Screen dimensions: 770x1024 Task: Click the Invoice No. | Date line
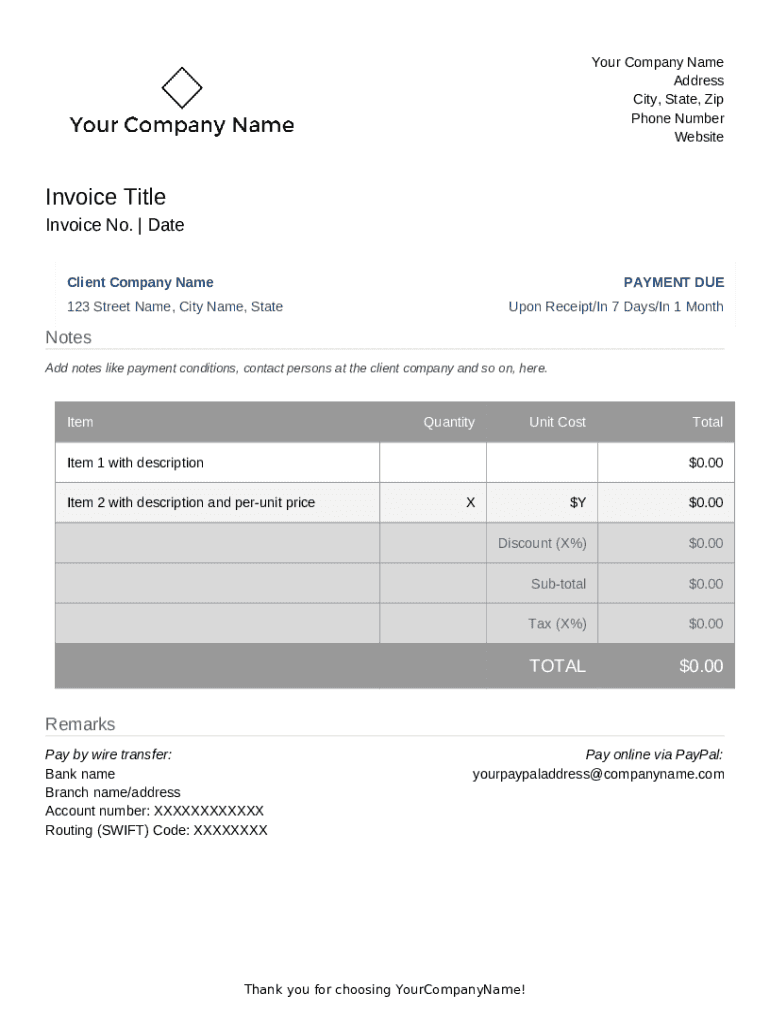(x=115, y=225)
